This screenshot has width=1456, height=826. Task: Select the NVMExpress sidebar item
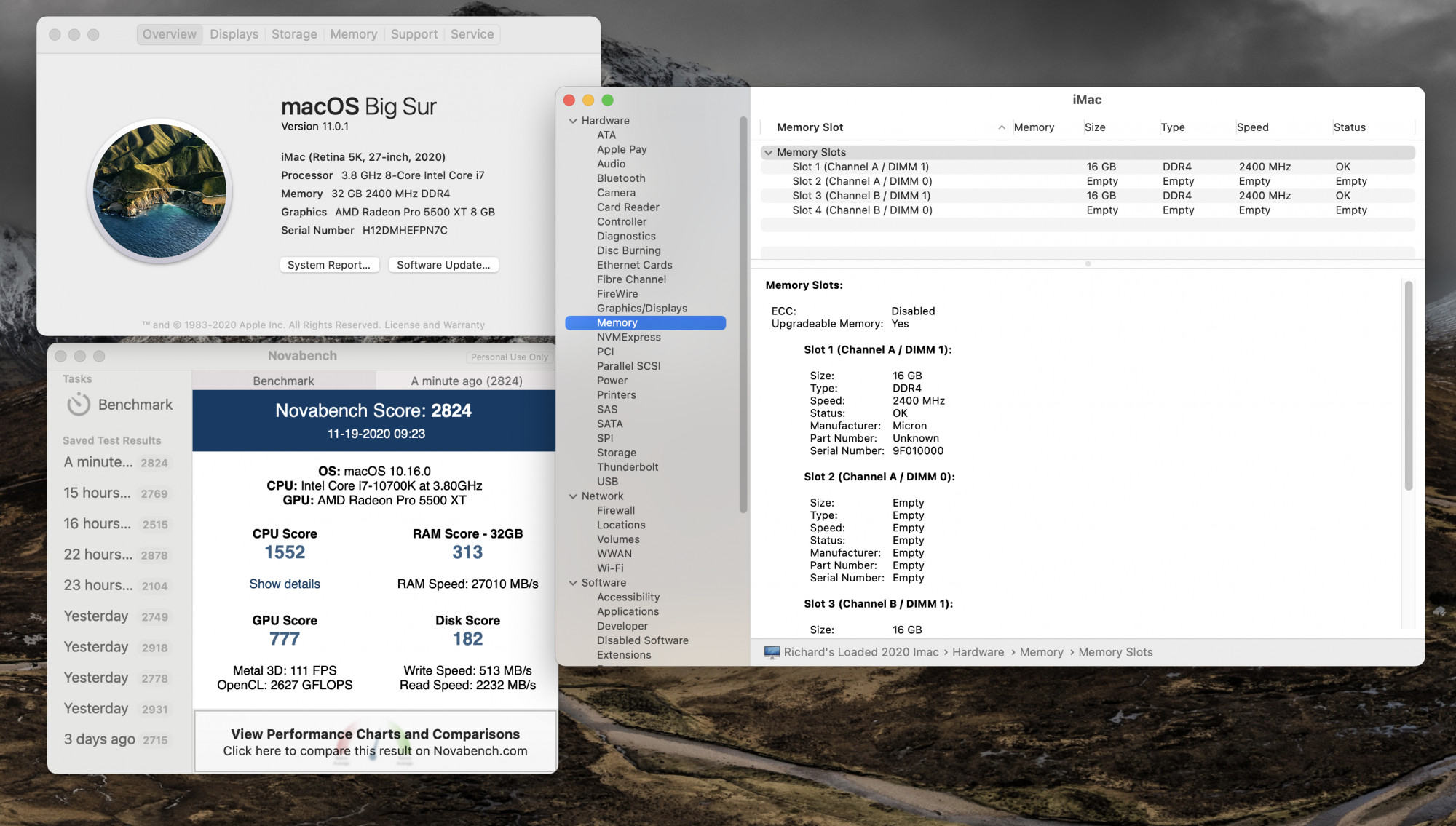coord(628,338)
